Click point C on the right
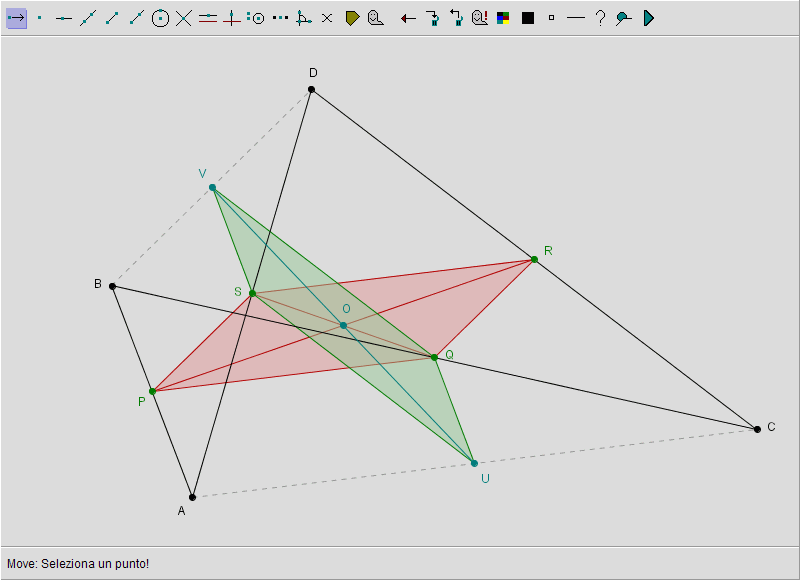 [x=757, y=430]
